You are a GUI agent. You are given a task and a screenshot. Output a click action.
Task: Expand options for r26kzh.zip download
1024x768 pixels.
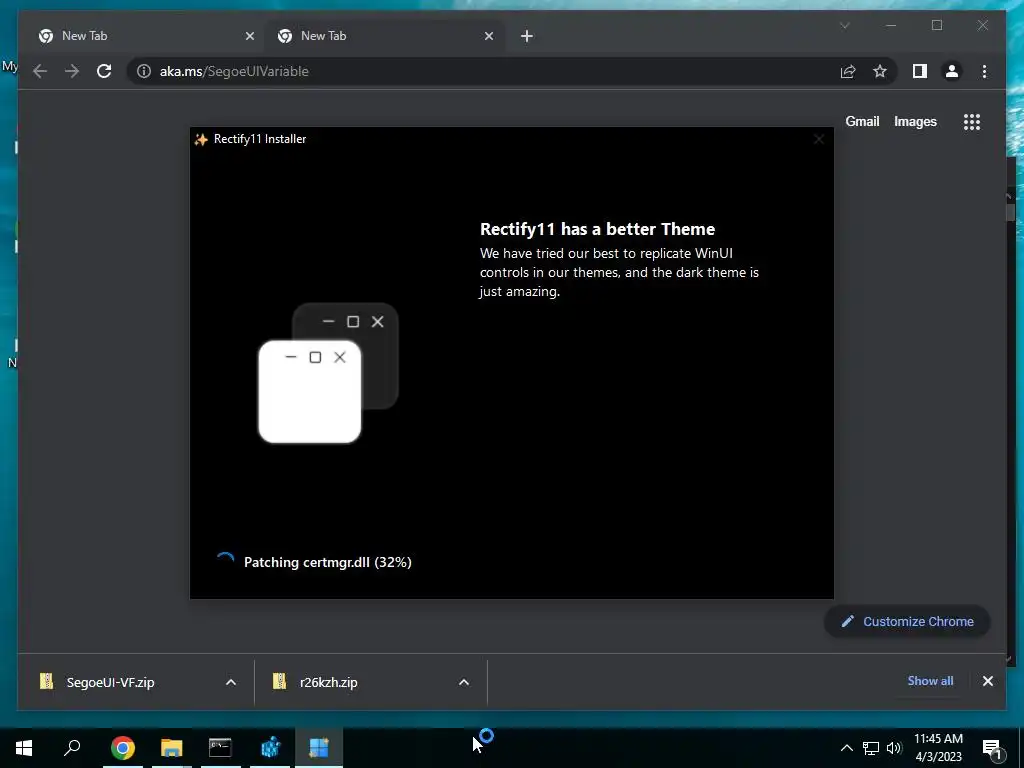464,682
